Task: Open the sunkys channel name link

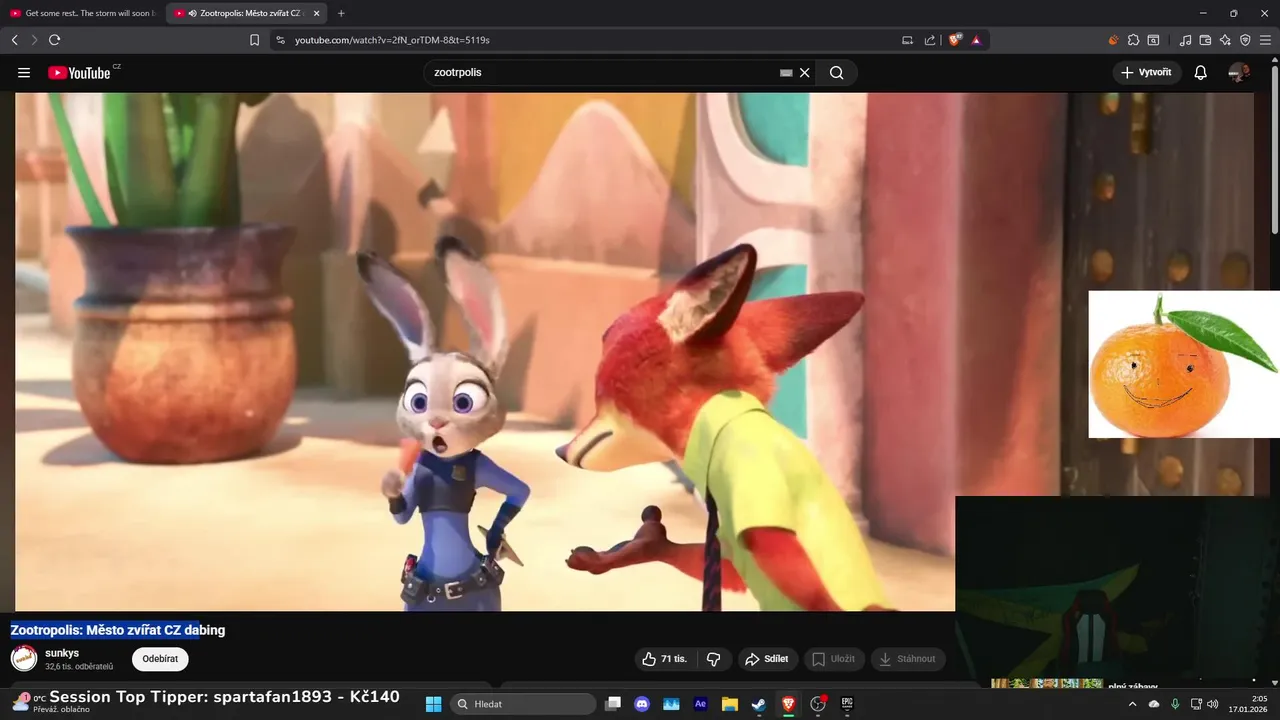Action: coord(62,653)
